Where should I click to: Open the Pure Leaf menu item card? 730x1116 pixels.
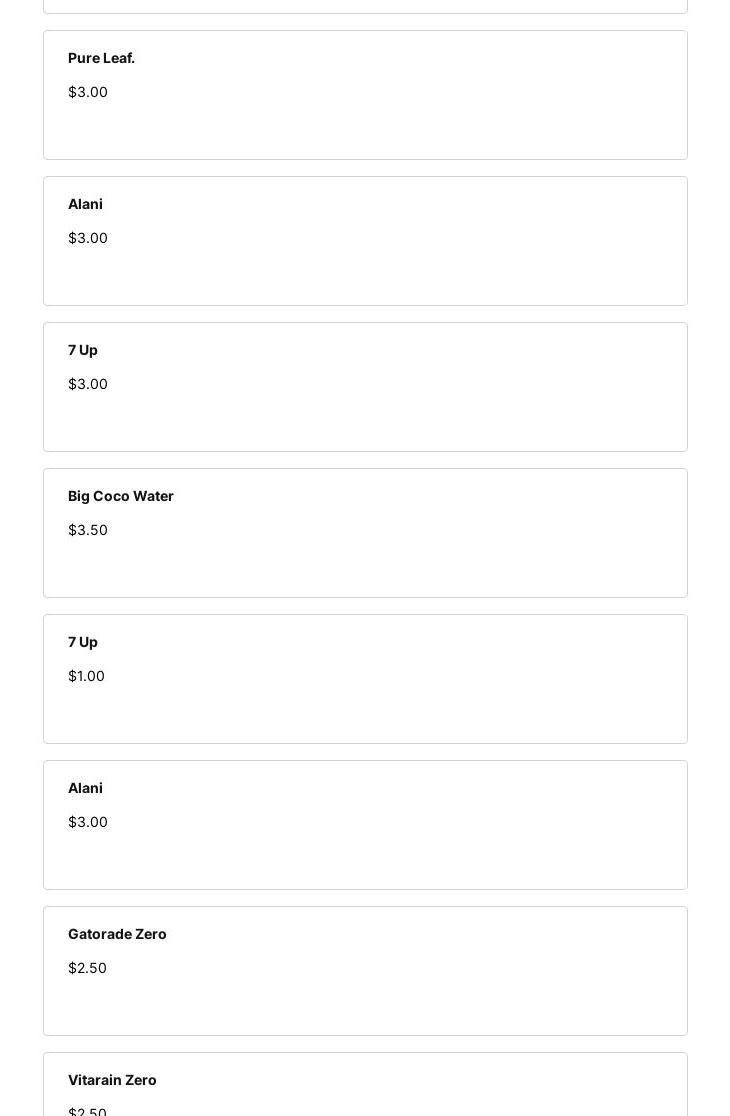tap(365, 95)
